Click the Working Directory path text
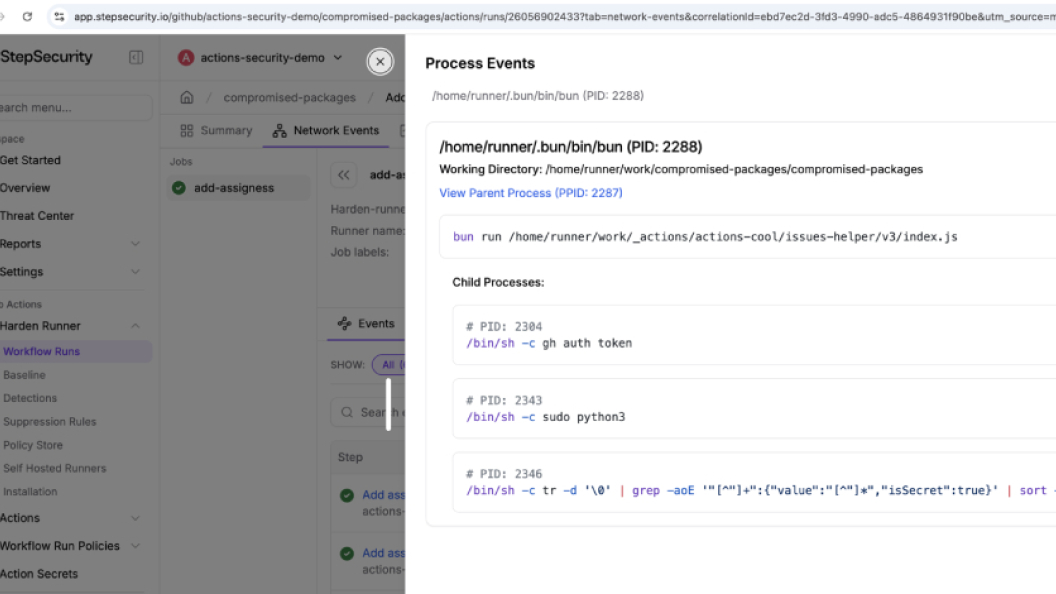Image resolution: width=1056 pixels, height=594 pixels. tap(734, 169)
